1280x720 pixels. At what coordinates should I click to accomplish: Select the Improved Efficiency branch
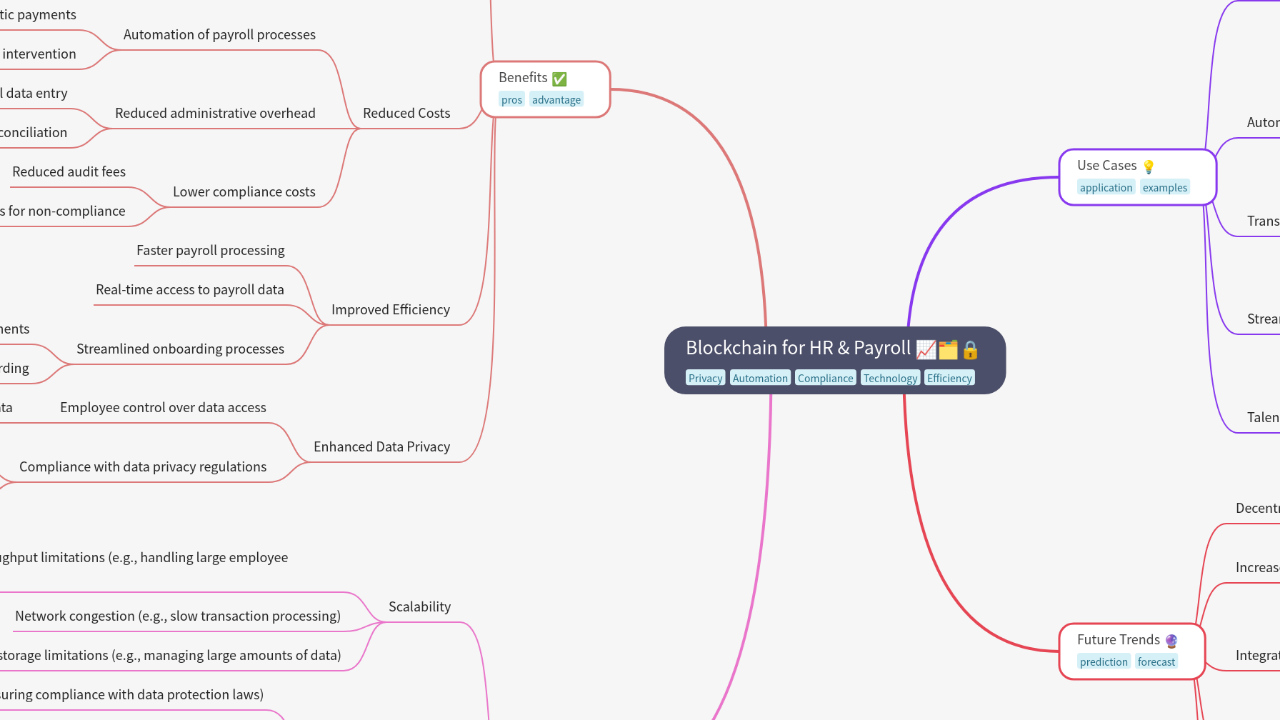[x=391, y=309]
